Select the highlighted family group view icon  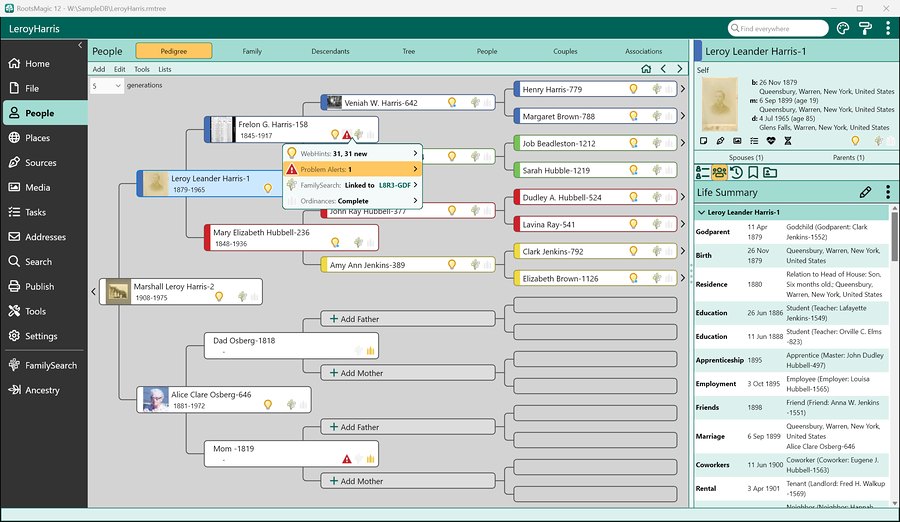[x=719, y=172]
